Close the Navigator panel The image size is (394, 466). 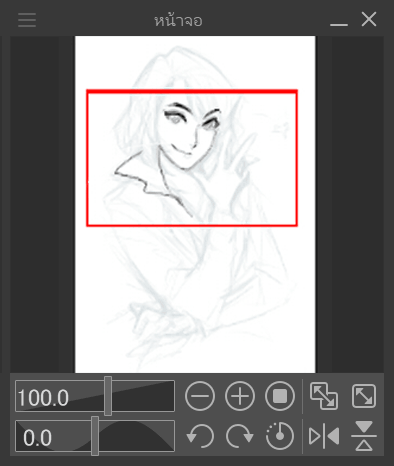(x=369, y=19)
